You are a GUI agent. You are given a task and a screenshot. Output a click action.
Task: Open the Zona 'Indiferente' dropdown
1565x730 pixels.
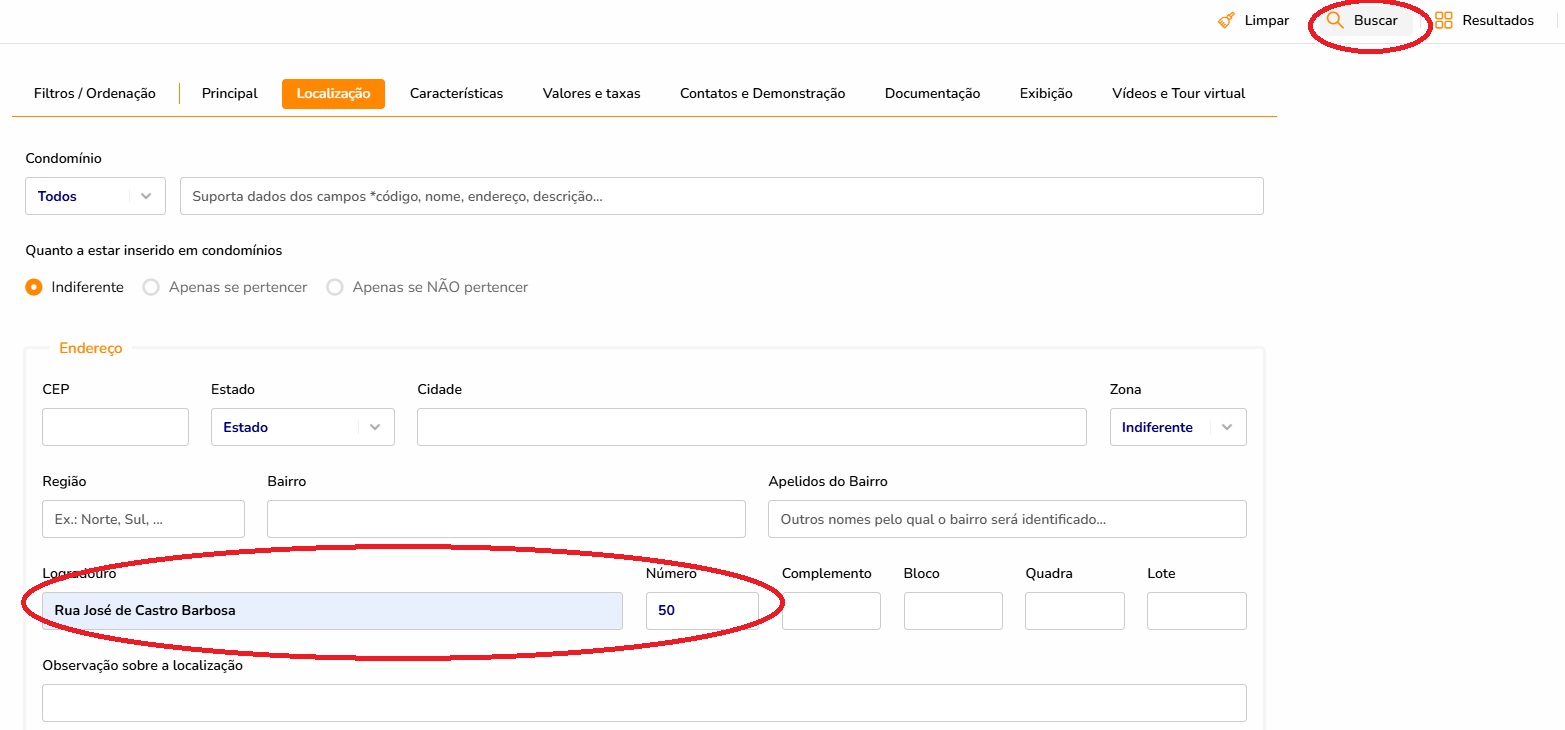(1177, 427)
